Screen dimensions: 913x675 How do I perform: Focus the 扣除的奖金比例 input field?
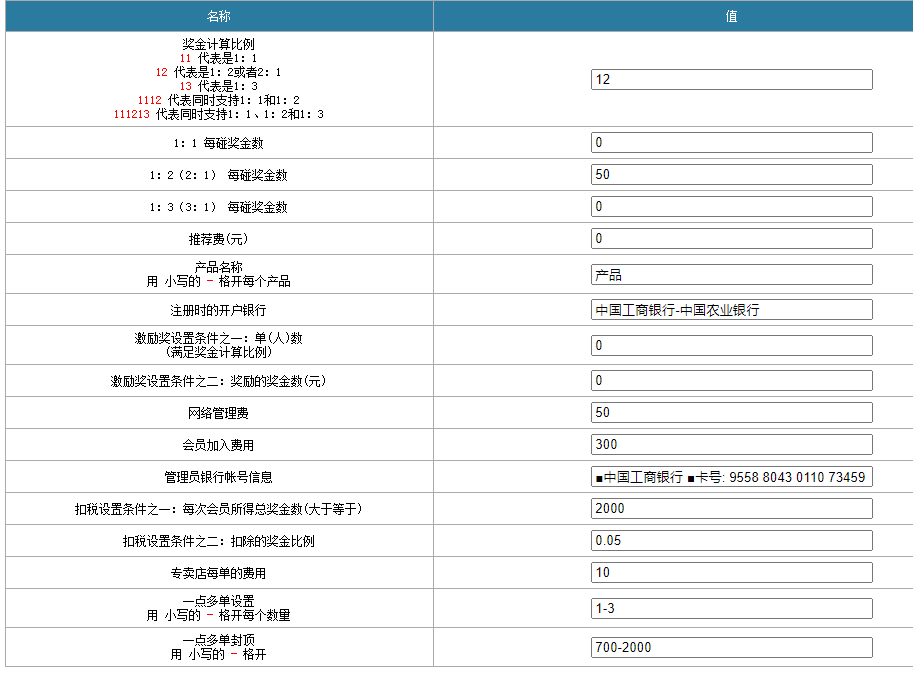(x=731, y=541)
